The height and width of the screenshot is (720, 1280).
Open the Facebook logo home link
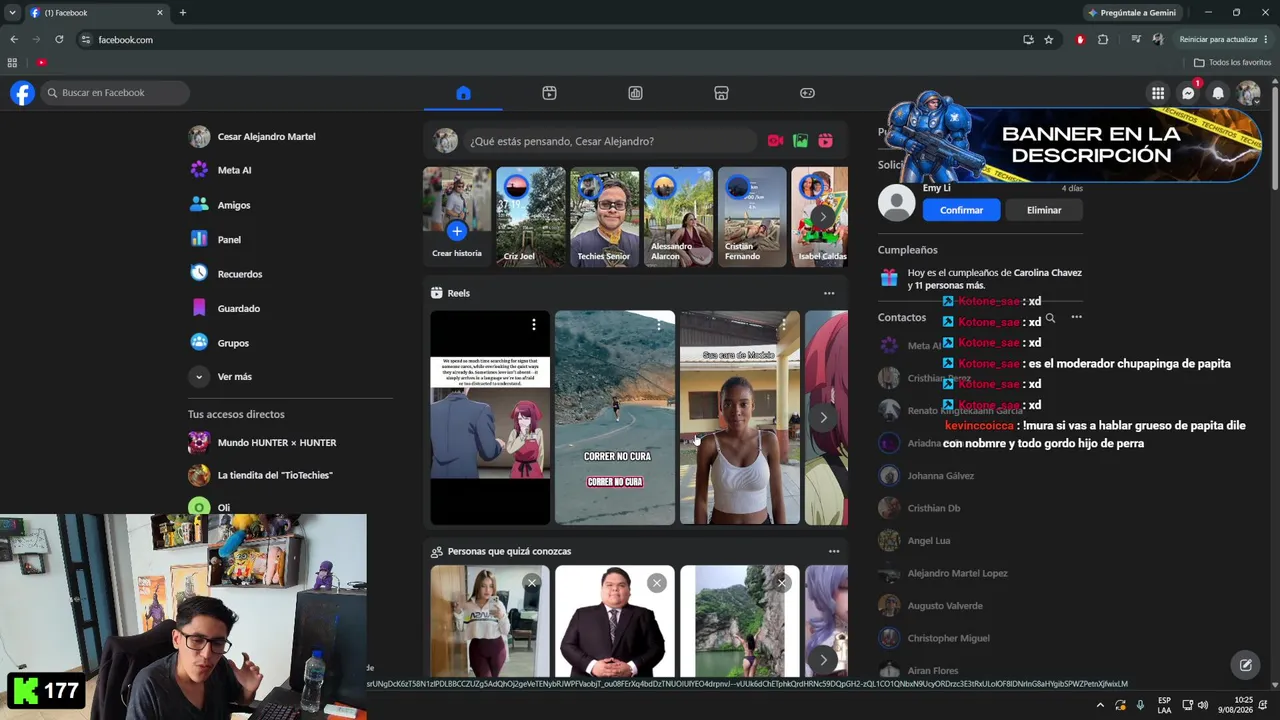click(22, 93)
